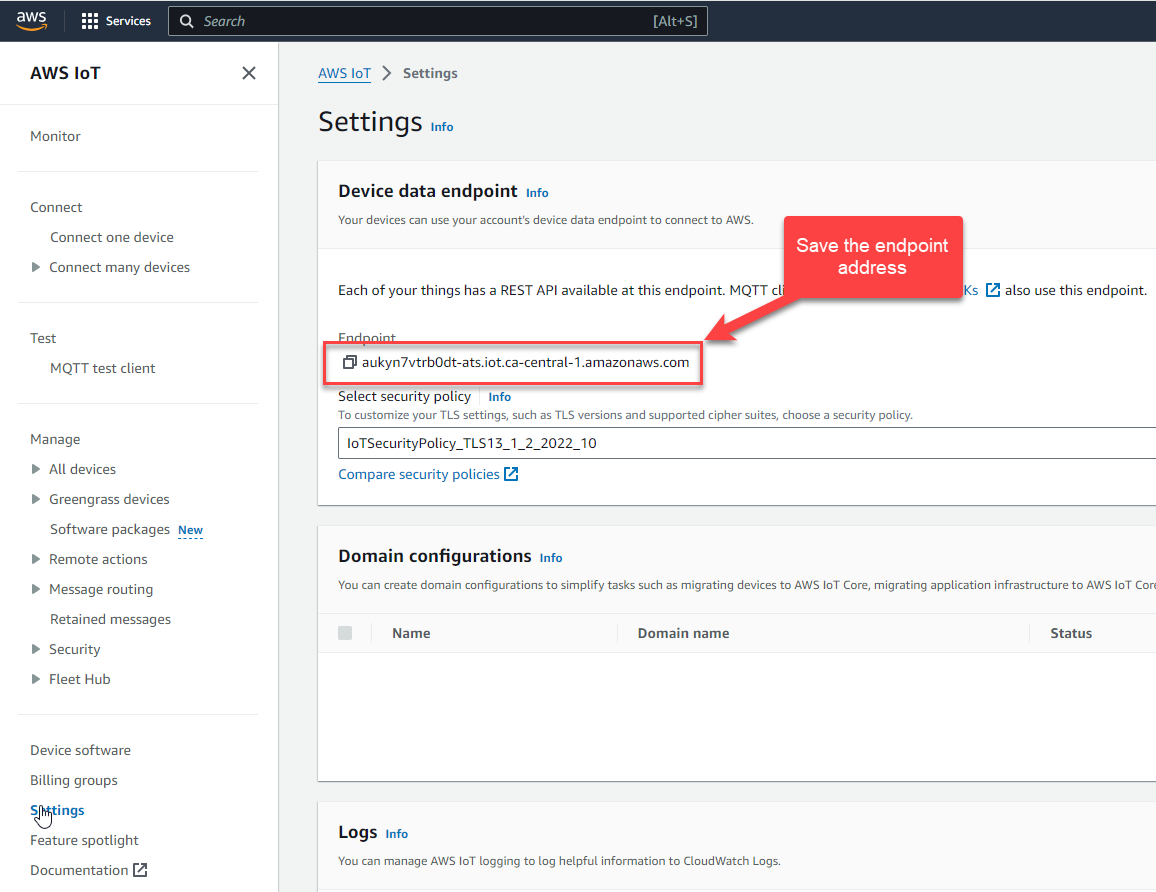Open Software packages page
1156x892 pixels.
(x=110, y=529)
